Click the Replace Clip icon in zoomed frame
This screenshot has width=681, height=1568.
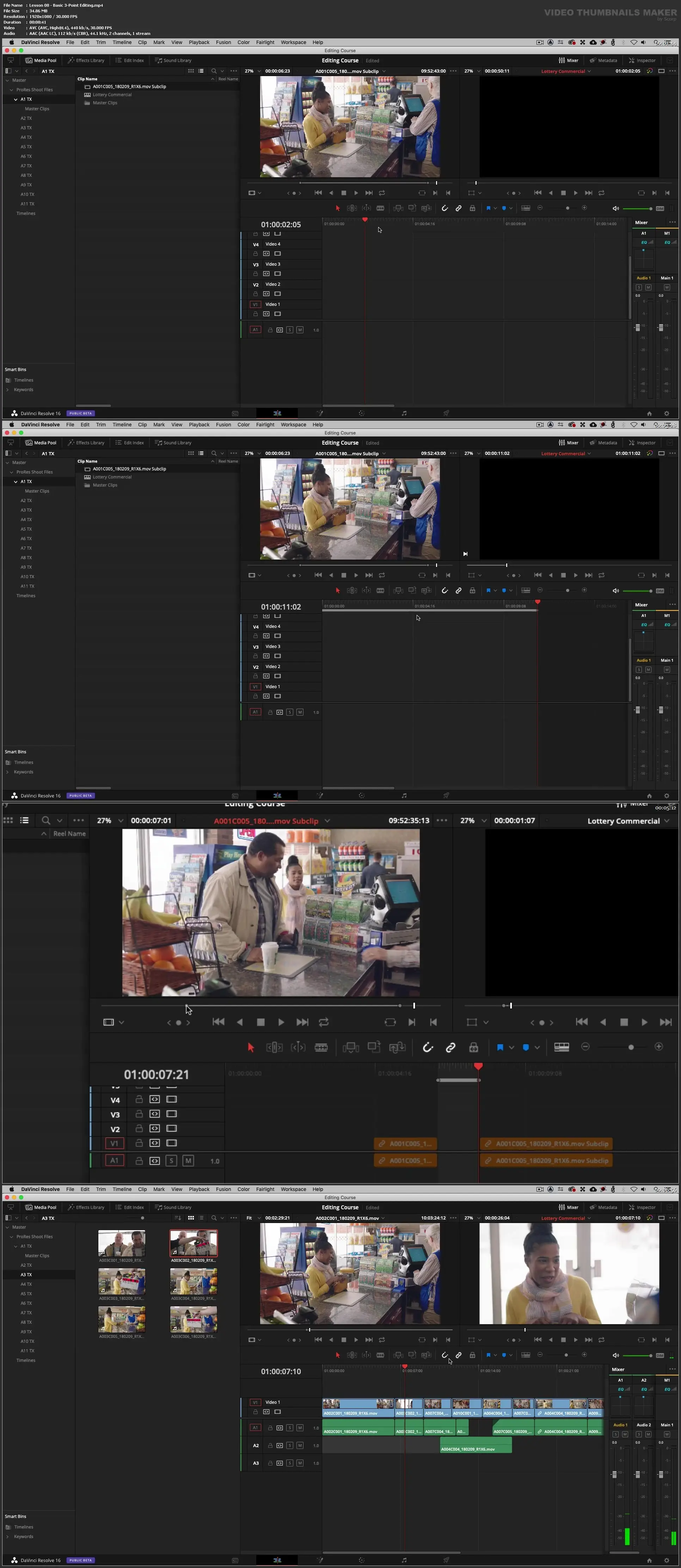397,1047
